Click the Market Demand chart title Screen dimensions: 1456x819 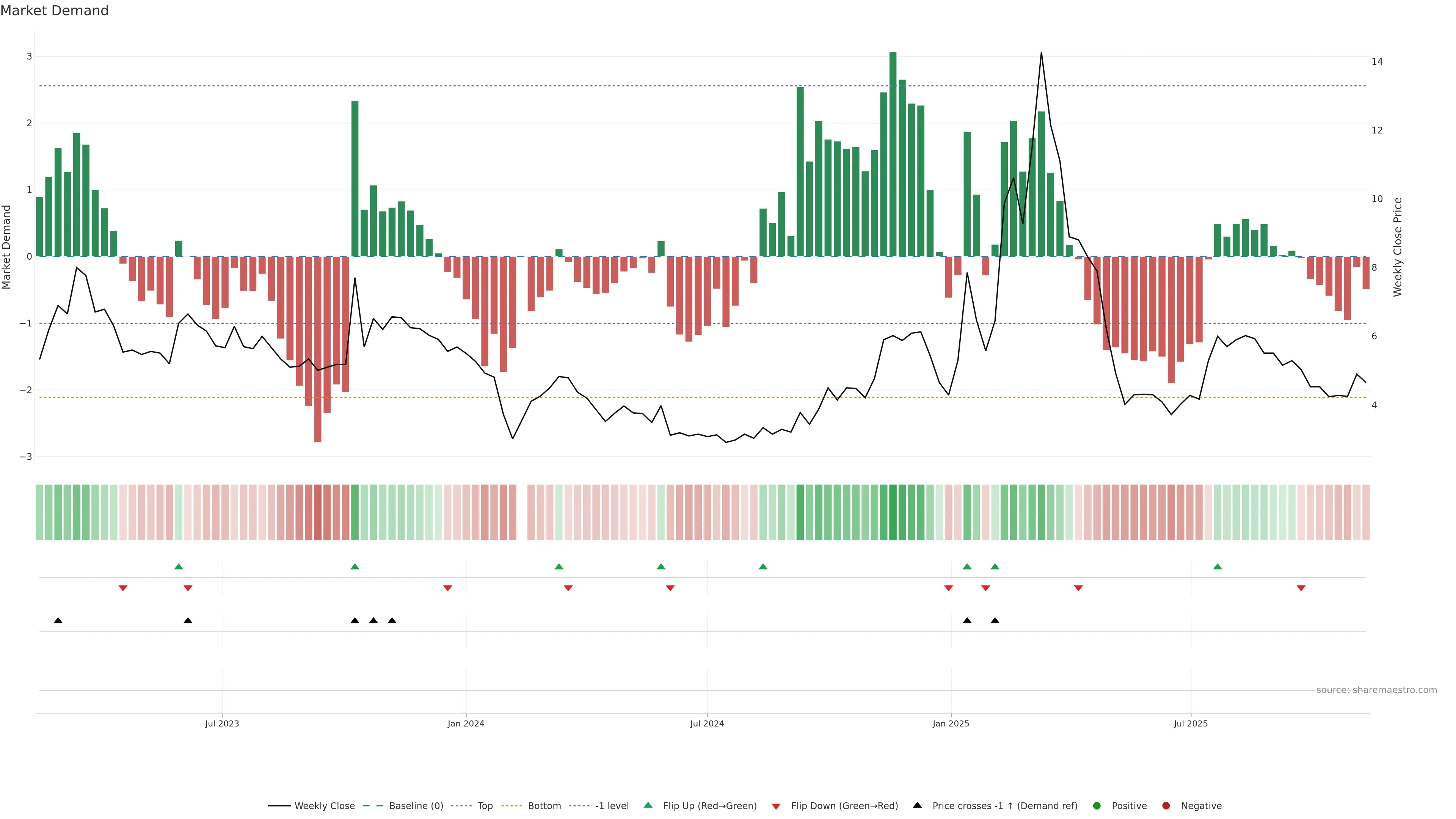point(54,11)
